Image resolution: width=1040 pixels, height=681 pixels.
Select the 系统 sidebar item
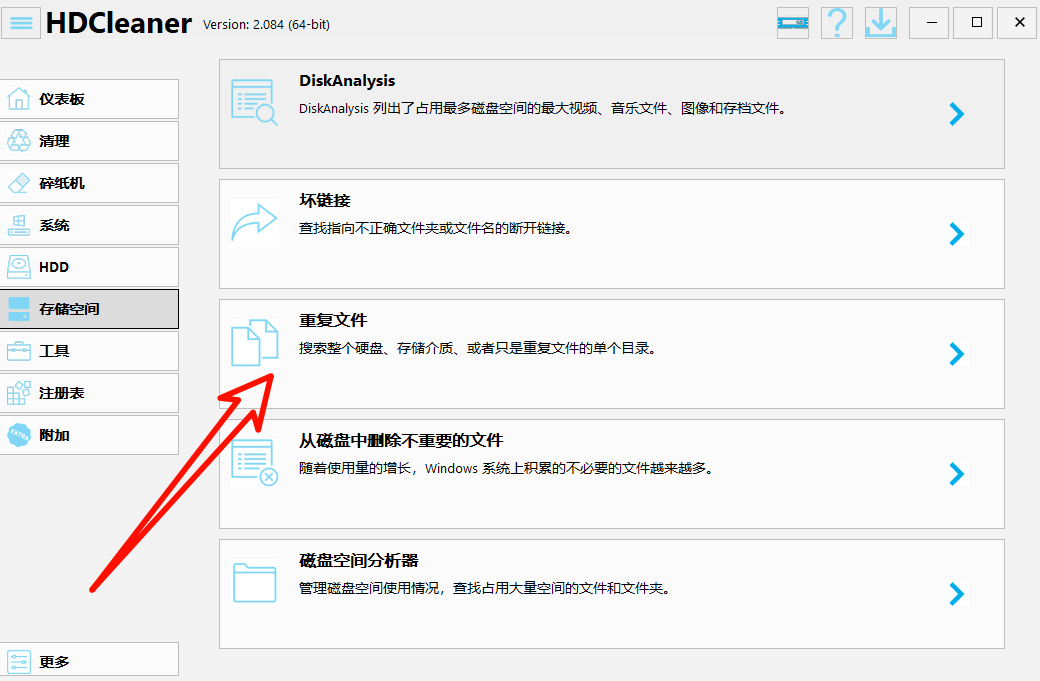click(x=89, y=225)
